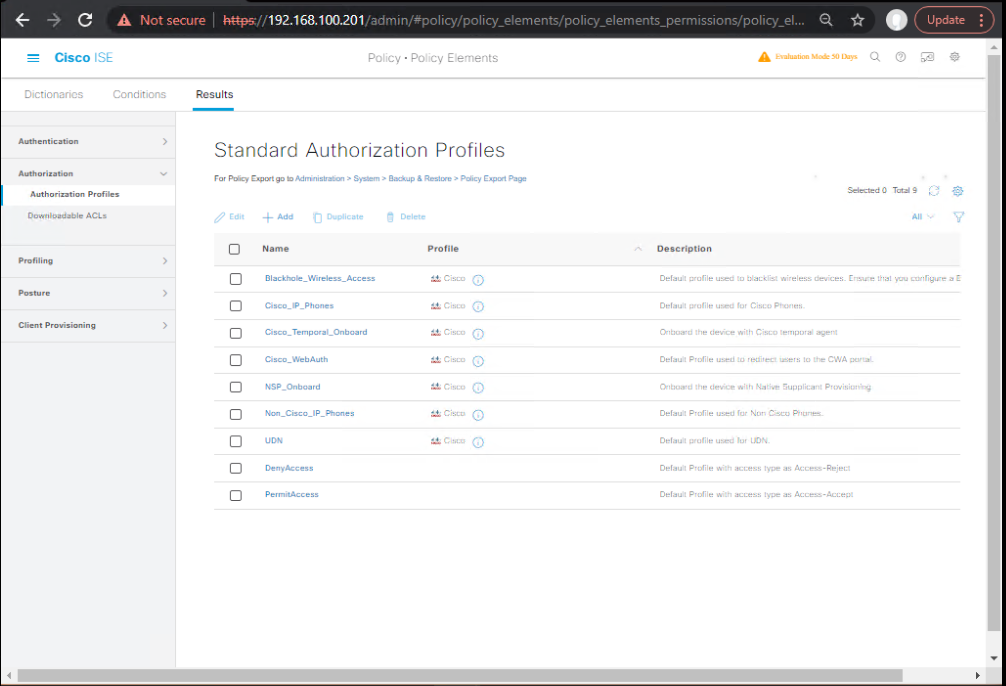This screenshot has height=686, width=1006.
Task: Open the Backup & Restore link
Action: point(420,178)
